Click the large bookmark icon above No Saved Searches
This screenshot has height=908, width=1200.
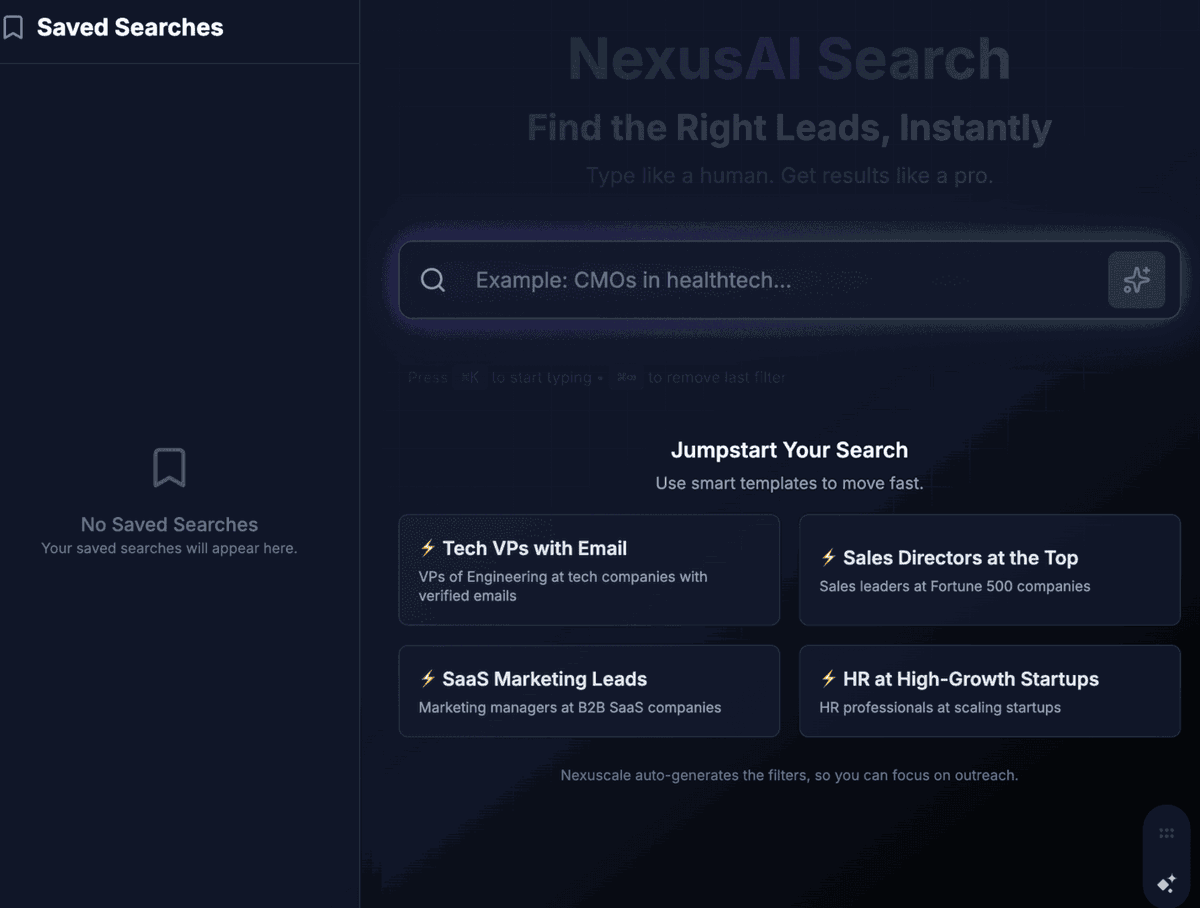click(169, 468)
